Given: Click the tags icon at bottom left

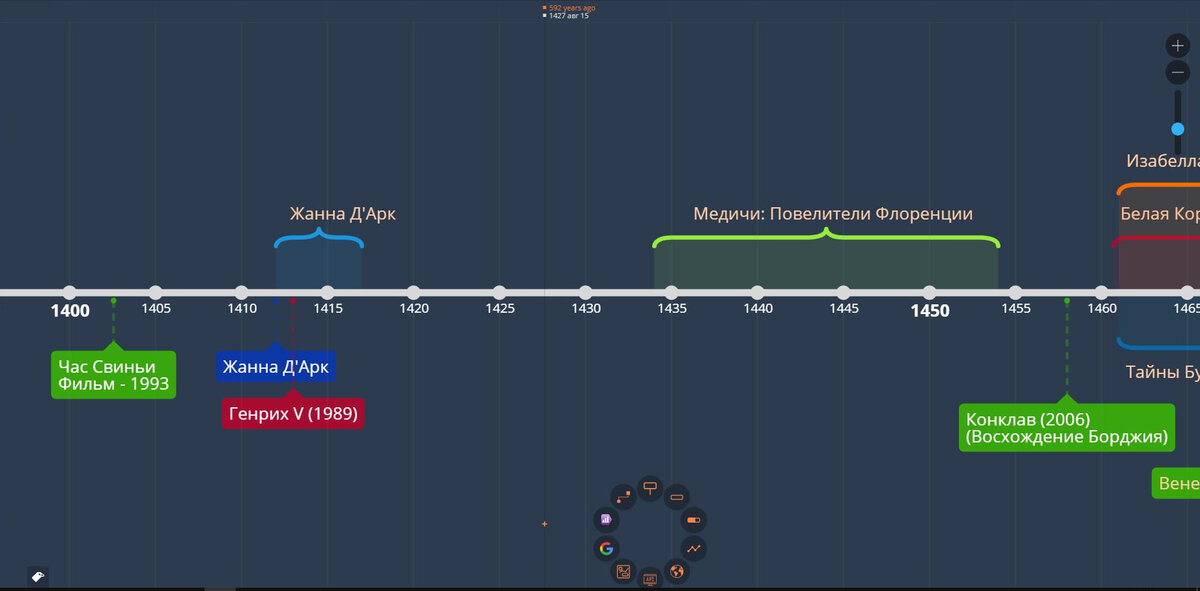Looking at the screenshot, I should [x=37, y=577].
